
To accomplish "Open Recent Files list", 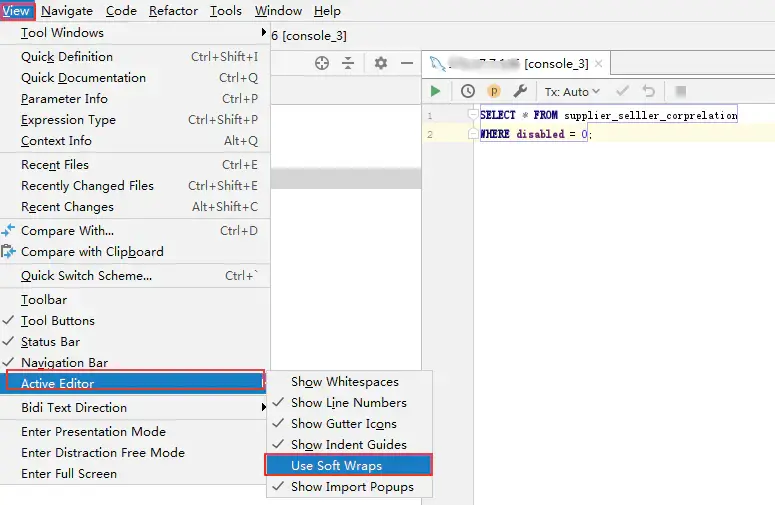I will (x=134, y=165).
